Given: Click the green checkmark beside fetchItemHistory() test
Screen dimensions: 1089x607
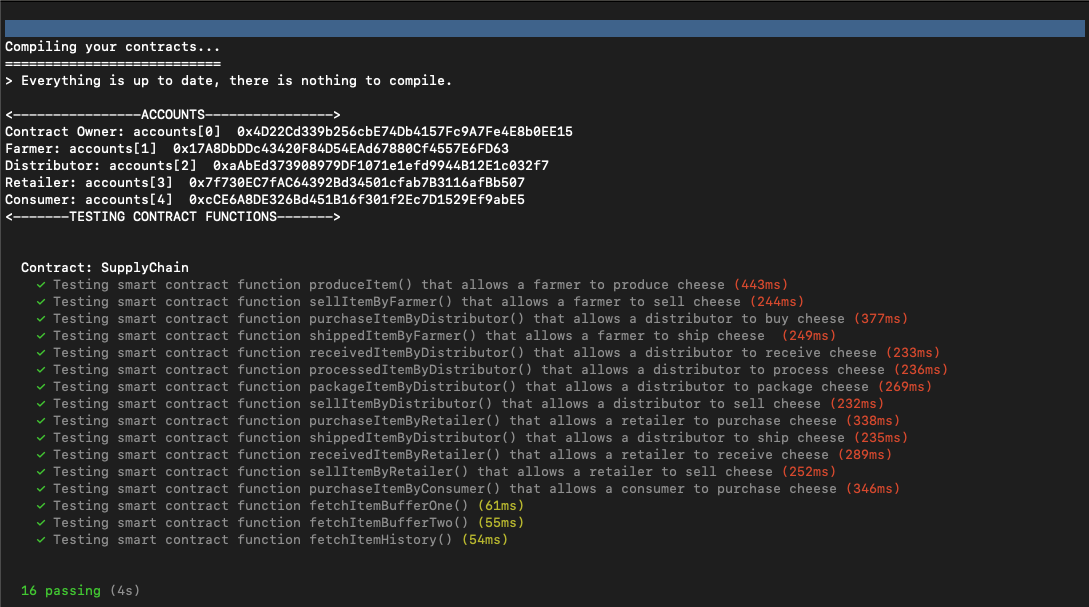Looking at the screenshot, I should tap(41, 540).
